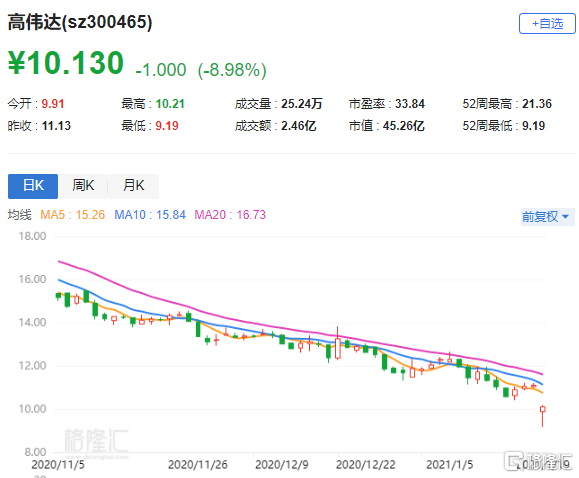Viewport: 579px width, 478px height.
Task: Click the 成交额 value 2.46亿
Action: (298, 126)
